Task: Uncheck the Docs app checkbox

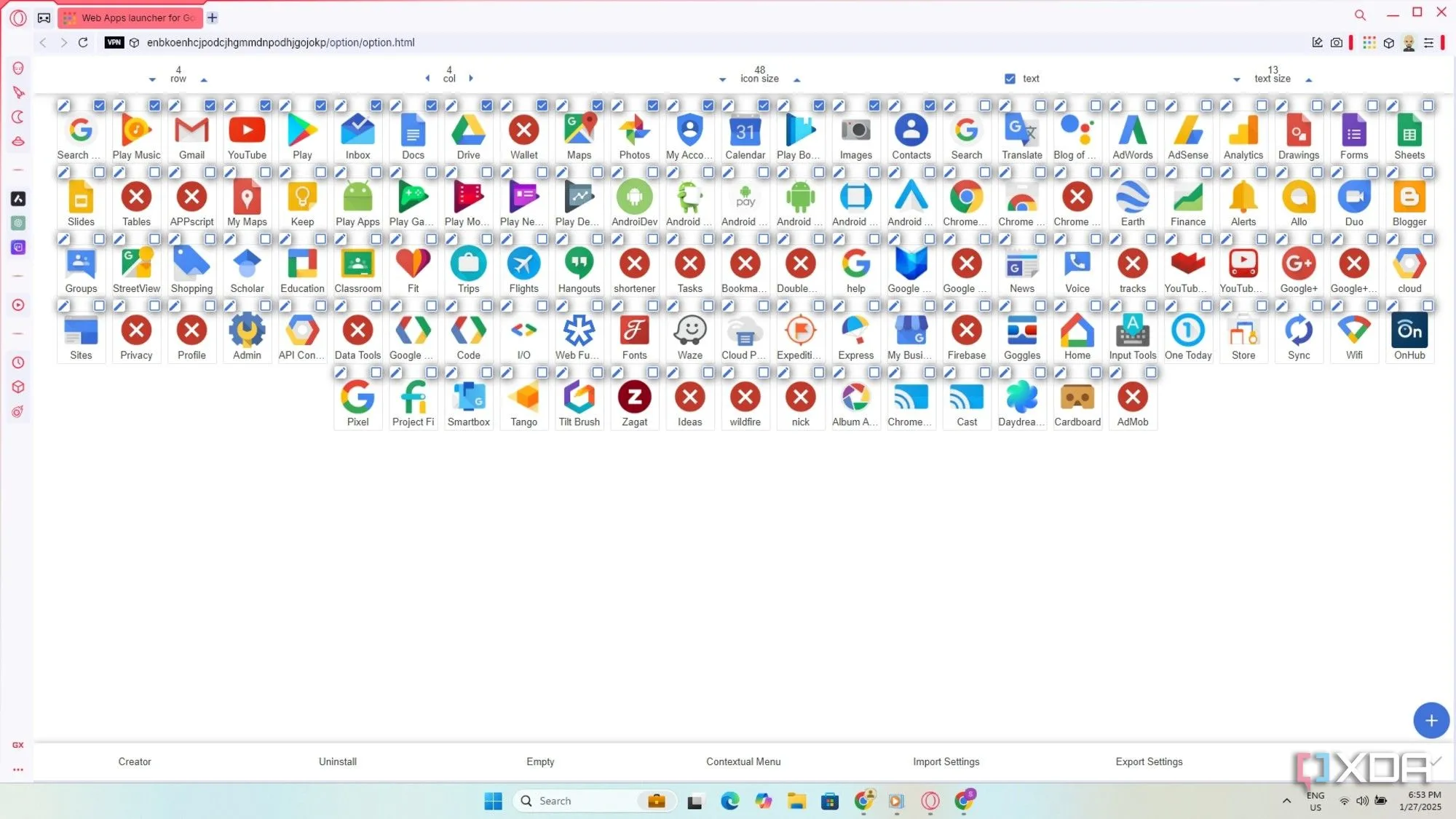Action: (x=431, y=106)
